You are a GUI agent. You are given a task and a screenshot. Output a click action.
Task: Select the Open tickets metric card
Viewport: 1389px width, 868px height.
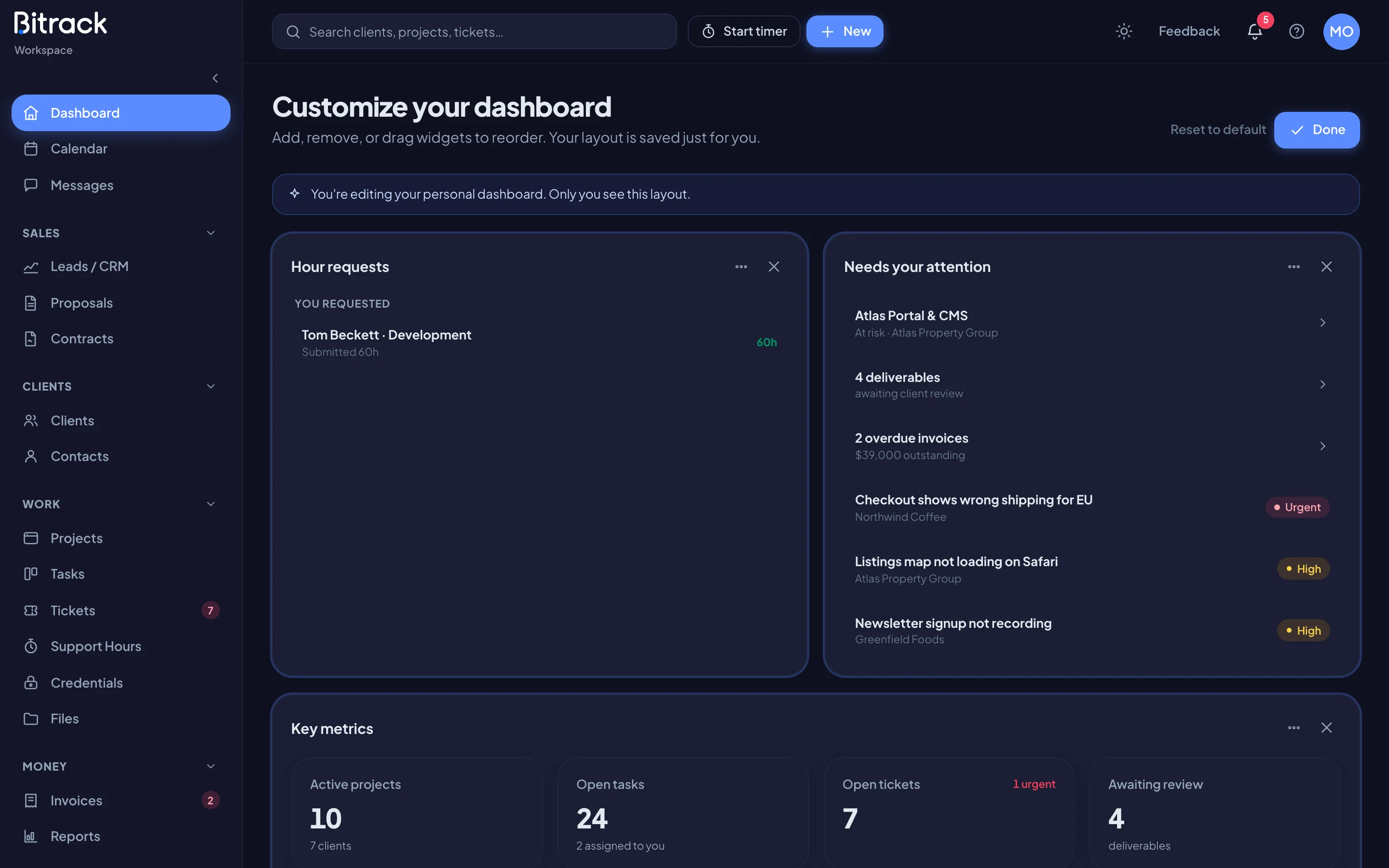(949, 813)
